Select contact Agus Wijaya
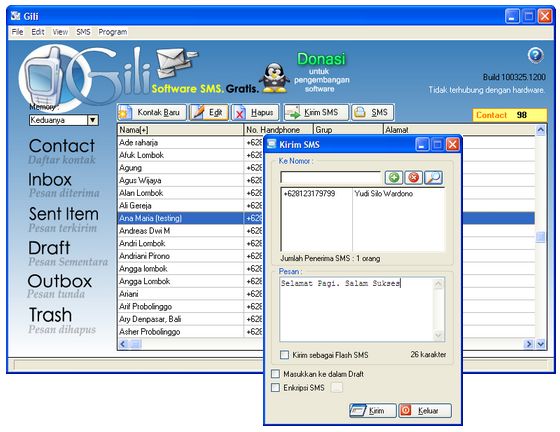Screen dimensions: 560x432 (180, 180)
